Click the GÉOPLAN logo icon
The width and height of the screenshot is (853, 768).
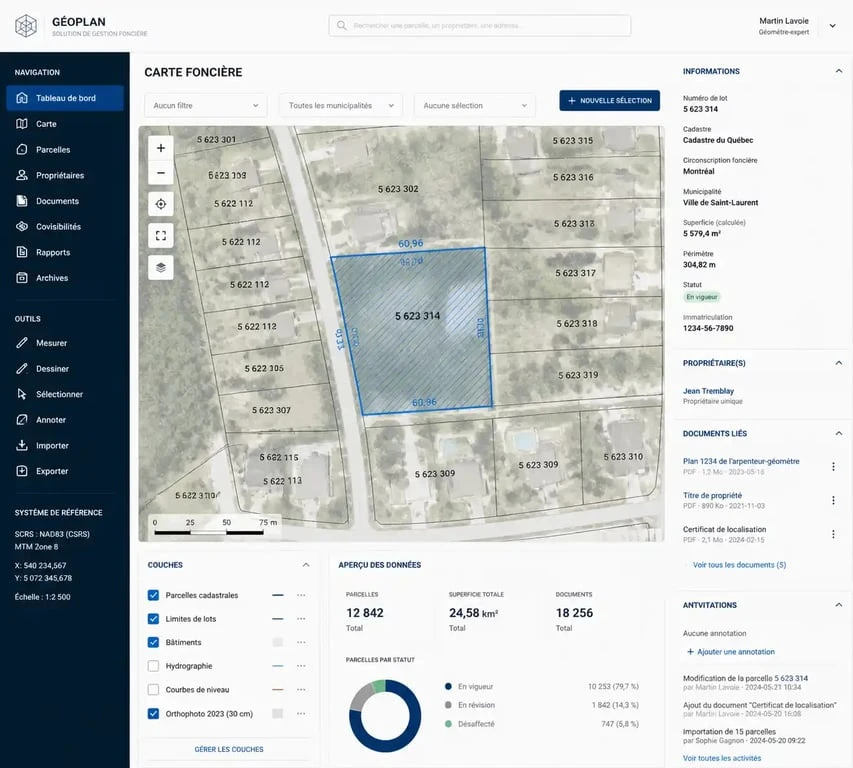(x=26, y=26)
